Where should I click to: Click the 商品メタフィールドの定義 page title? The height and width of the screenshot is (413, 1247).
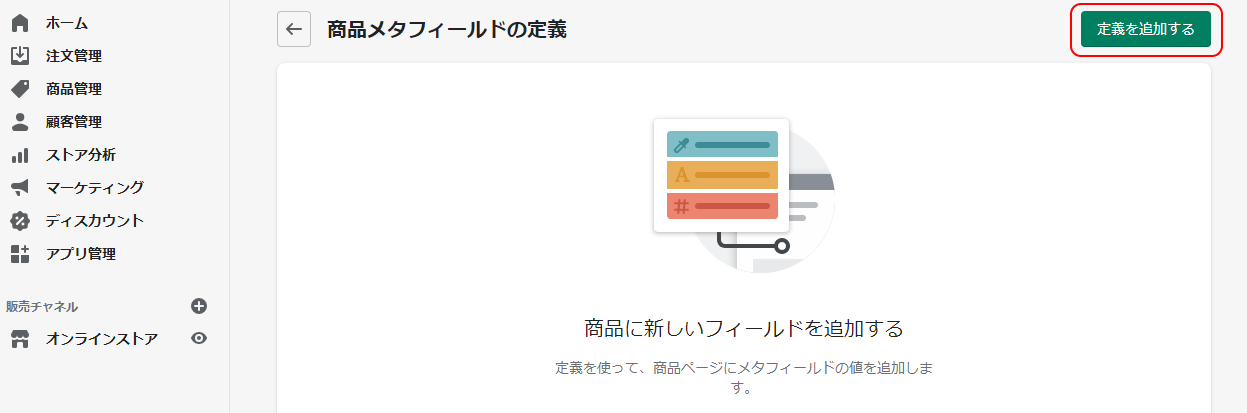(447, 30)
